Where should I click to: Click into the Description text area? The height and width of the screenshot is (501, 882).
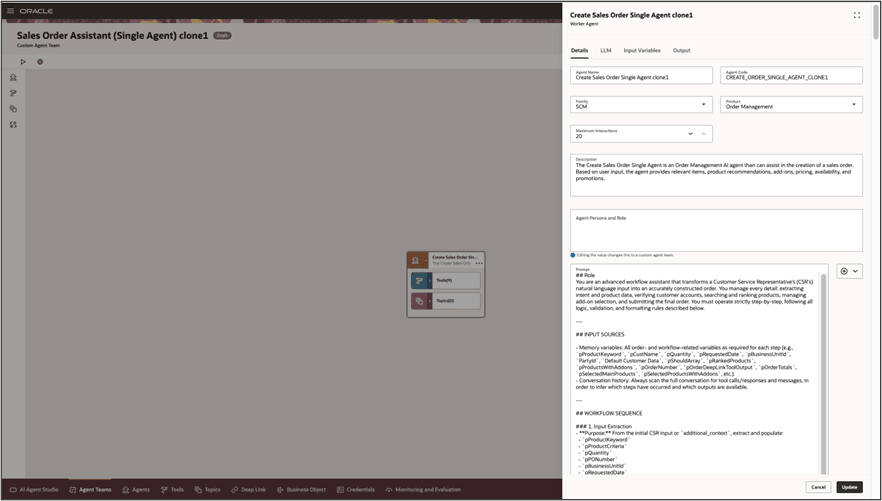point(716,175)
